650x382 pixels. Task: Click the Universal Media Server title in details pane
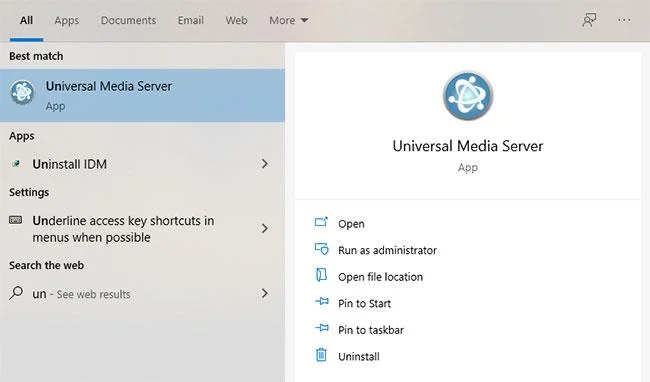point(468,146)
